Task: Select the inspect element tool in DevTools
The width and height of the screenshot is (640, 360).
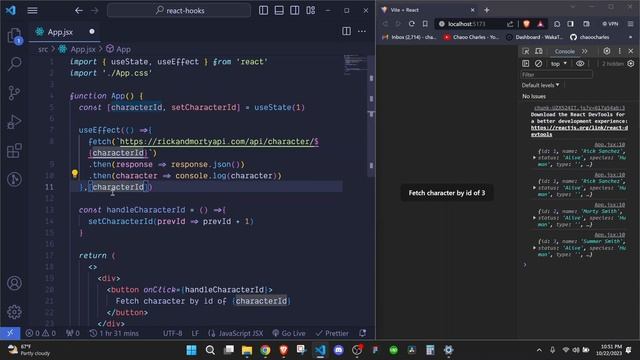Action: [x=526, y=51]
